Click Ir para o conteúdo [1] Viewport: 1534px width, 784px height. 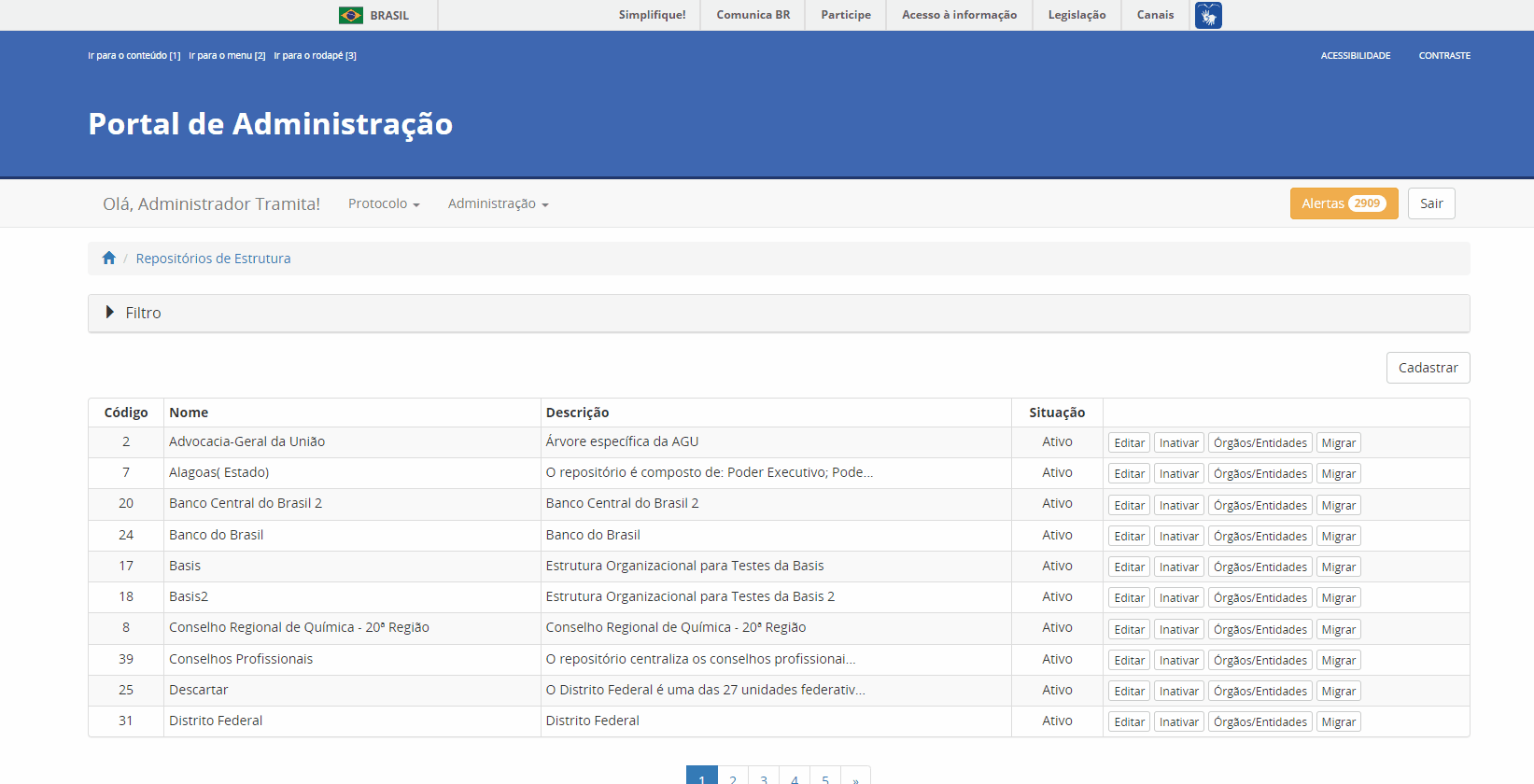pyautogui.click(x=134, y=56)
